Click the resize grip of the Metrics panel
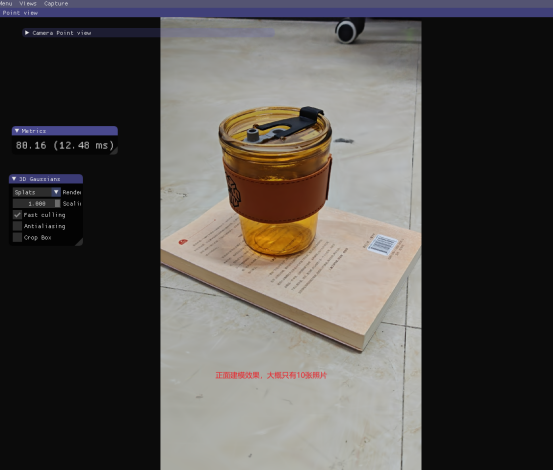This screenshot has height=471, width=554. [x=114, y=151]
